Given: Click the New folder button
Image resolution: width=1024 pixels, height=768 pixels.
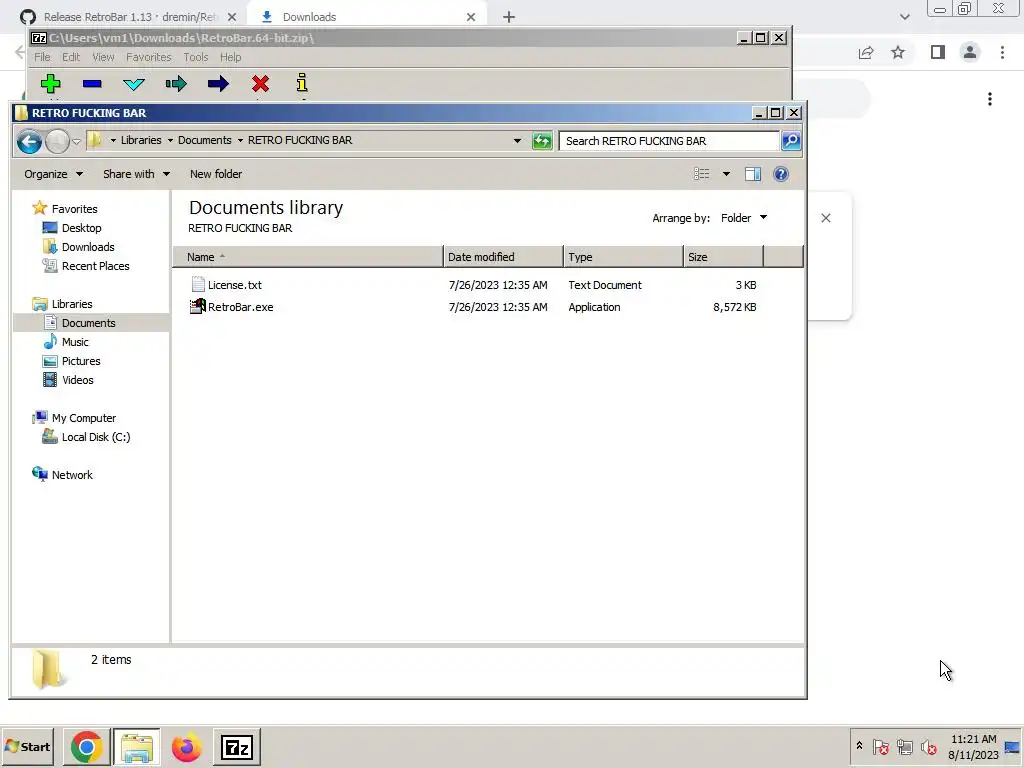Looking at the screenshot, I should click(x=216, y=174).
